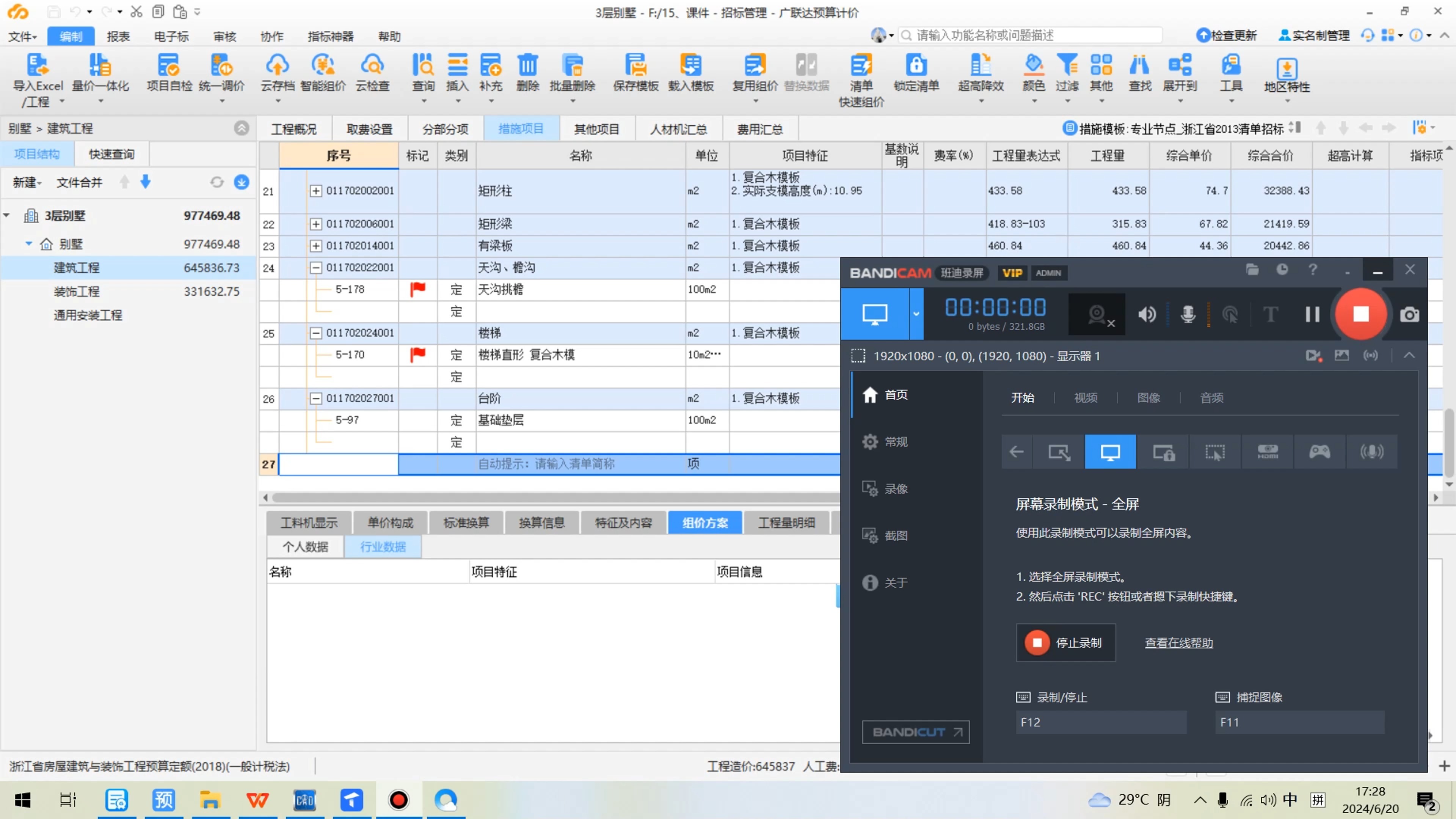Expand row 011702002001 矩形柱

tap(316, 191)
